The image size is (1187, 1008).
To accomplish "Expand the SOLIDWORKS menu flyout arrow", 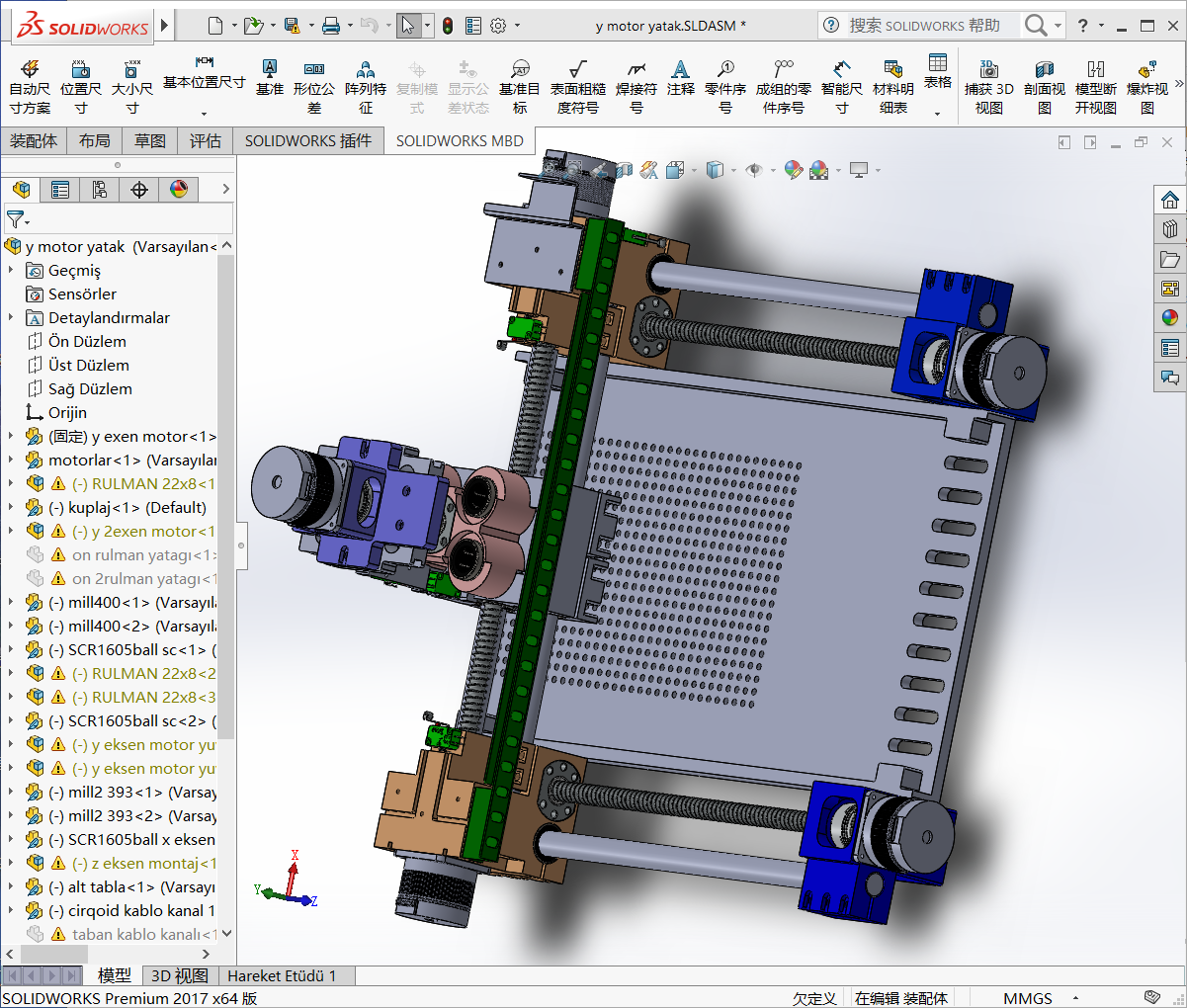I will [164, 25].
